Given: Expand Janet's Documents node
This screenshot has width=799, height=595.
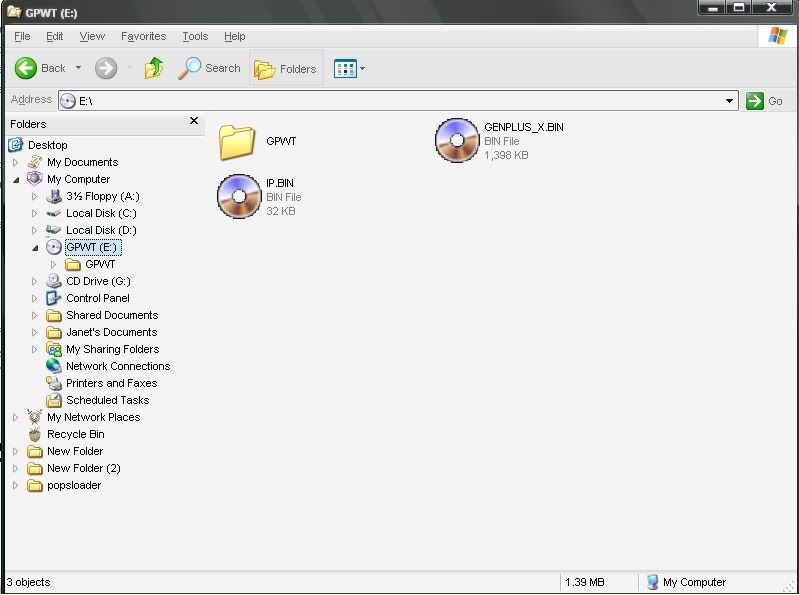Looking at the screenshot, I should [x=34, y=333].
